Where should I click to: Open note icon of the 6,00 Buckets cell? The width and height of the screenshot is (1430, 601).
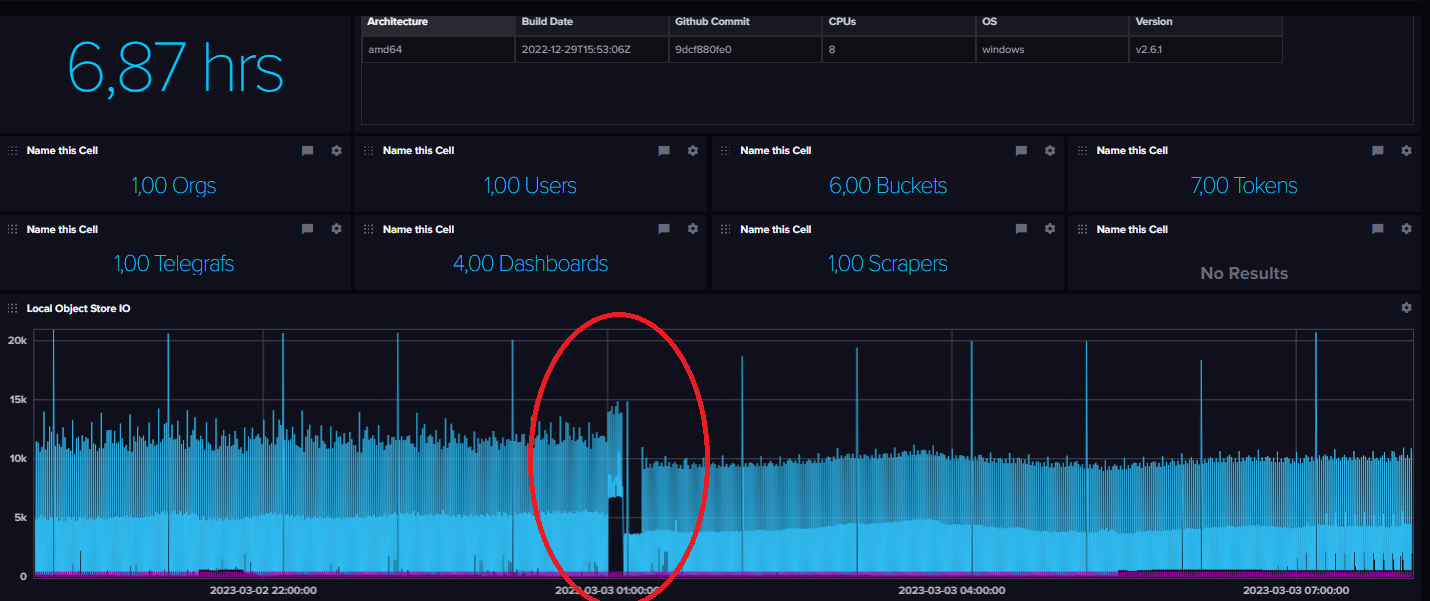click(x=1021, y=151)
